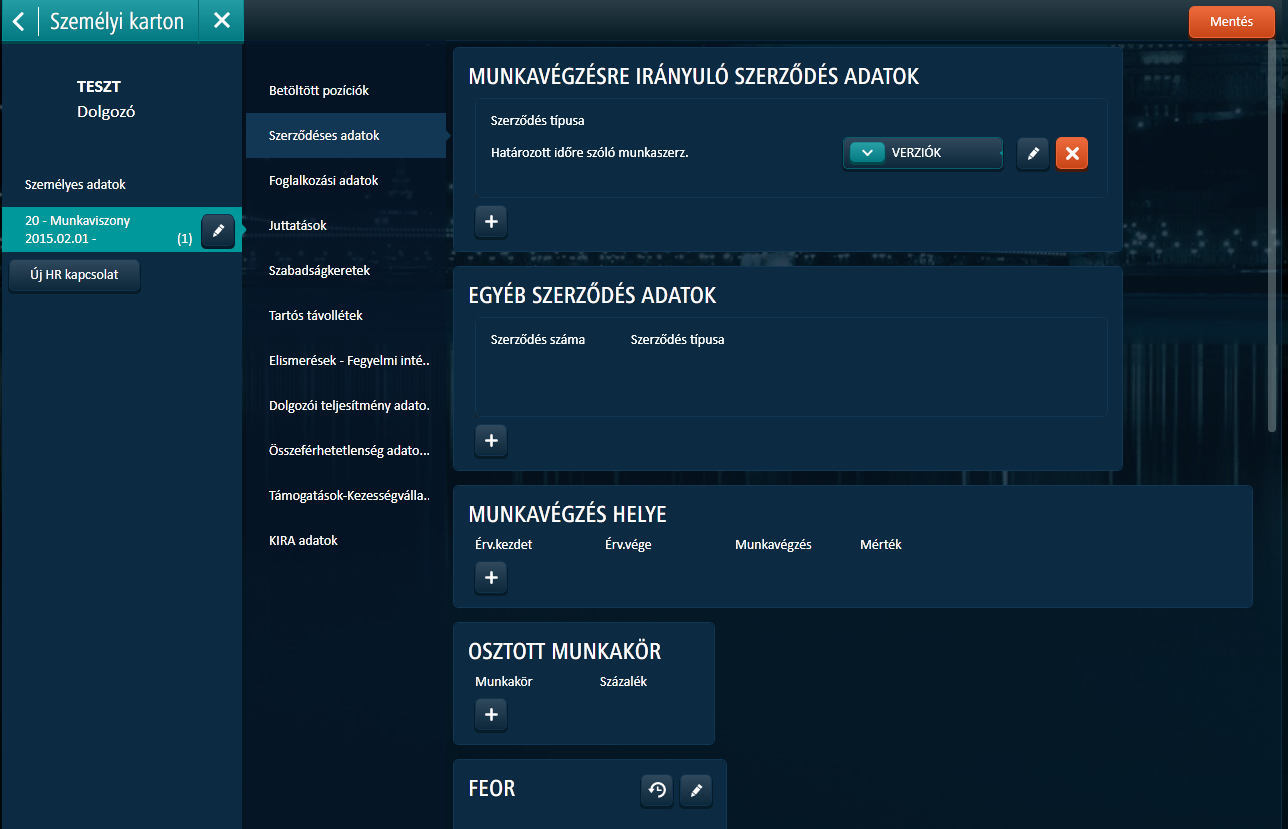
Task: Click the Szerződés száma column header
Action: (538, 340)
